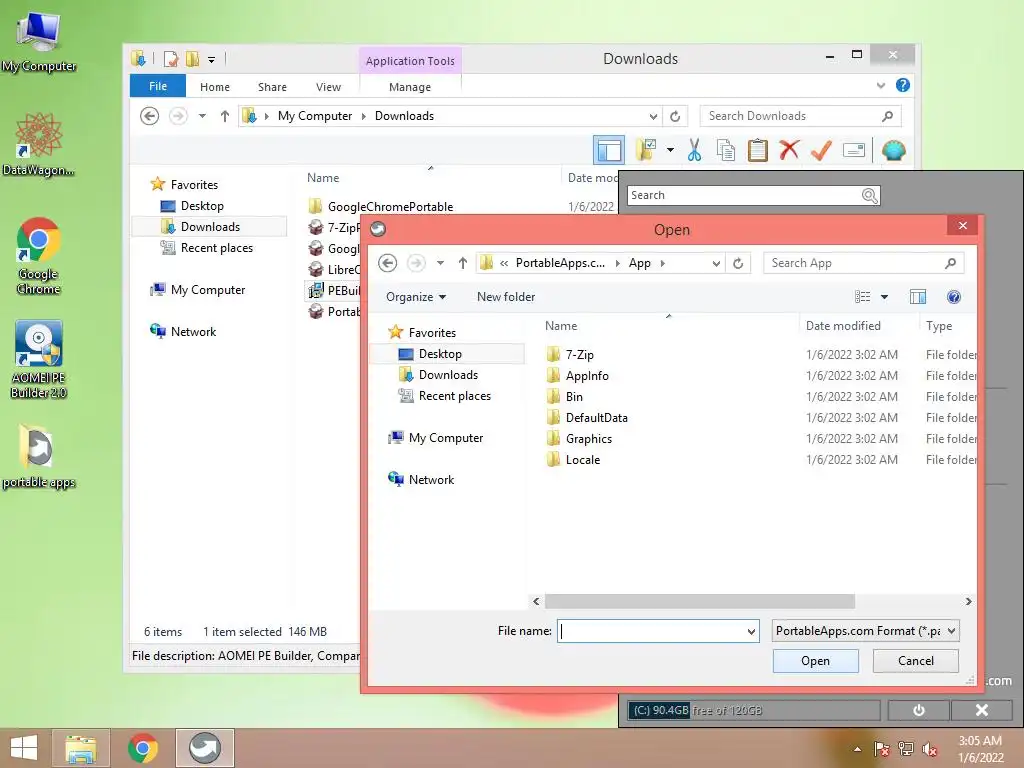Select Network in Open dialog sidebar
Image resolution: width=1024 pixels, height=768 pixels.
(x=431, y=479)
